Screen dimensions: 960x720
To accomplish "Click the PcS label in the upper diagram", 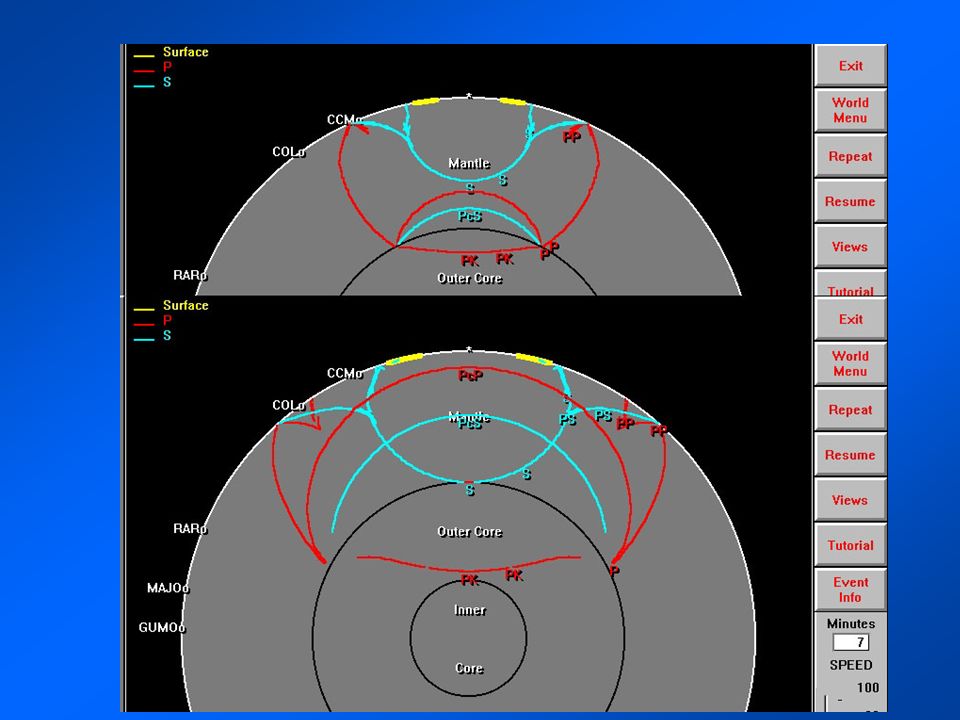I will pyautogui.click(x=470, y=216).
